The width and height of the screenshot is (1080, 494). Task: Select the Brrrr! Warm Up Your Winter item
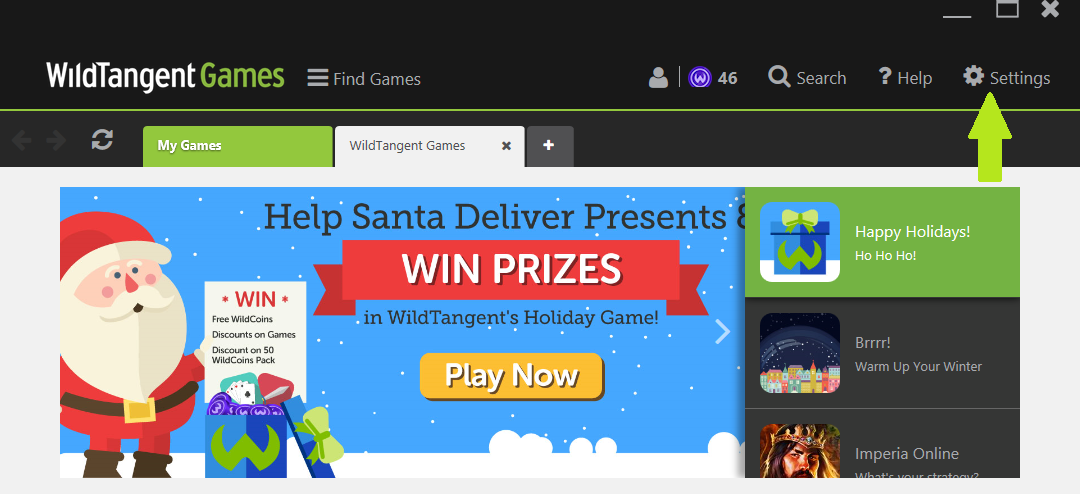coord(882,353)
